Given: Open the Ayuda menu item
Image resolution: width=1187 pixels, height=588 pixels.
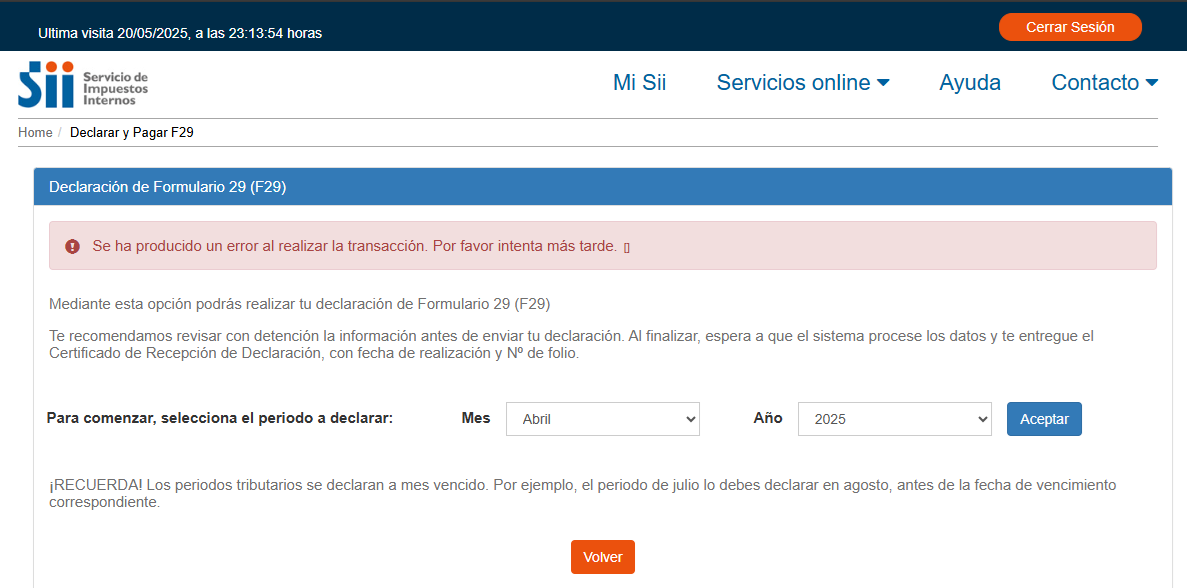Looking at the screenshot, I should point(970,82).
